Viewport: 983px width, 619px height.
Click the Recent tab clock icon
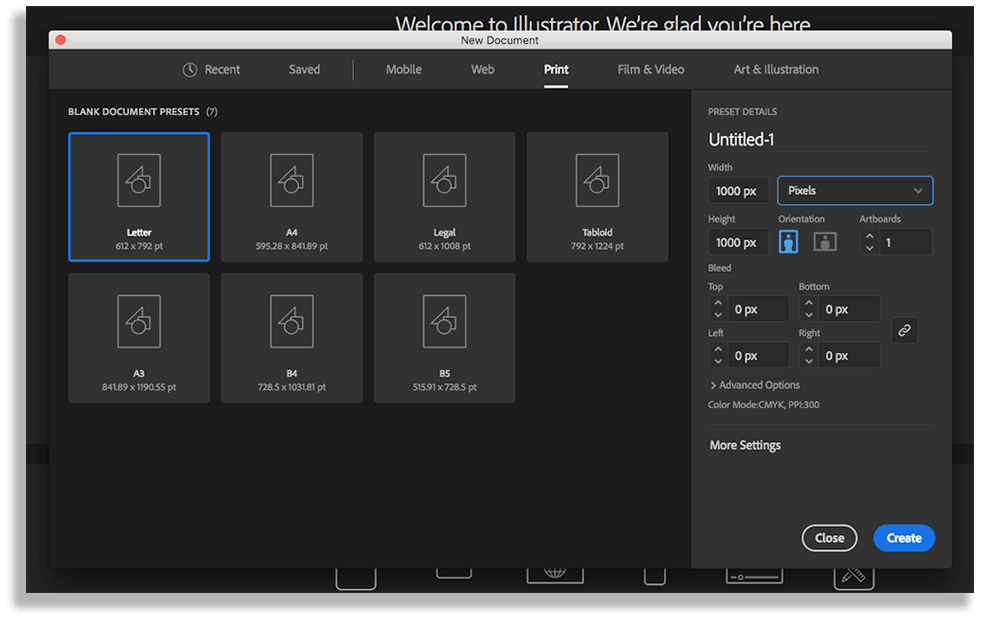coord(189,70)
